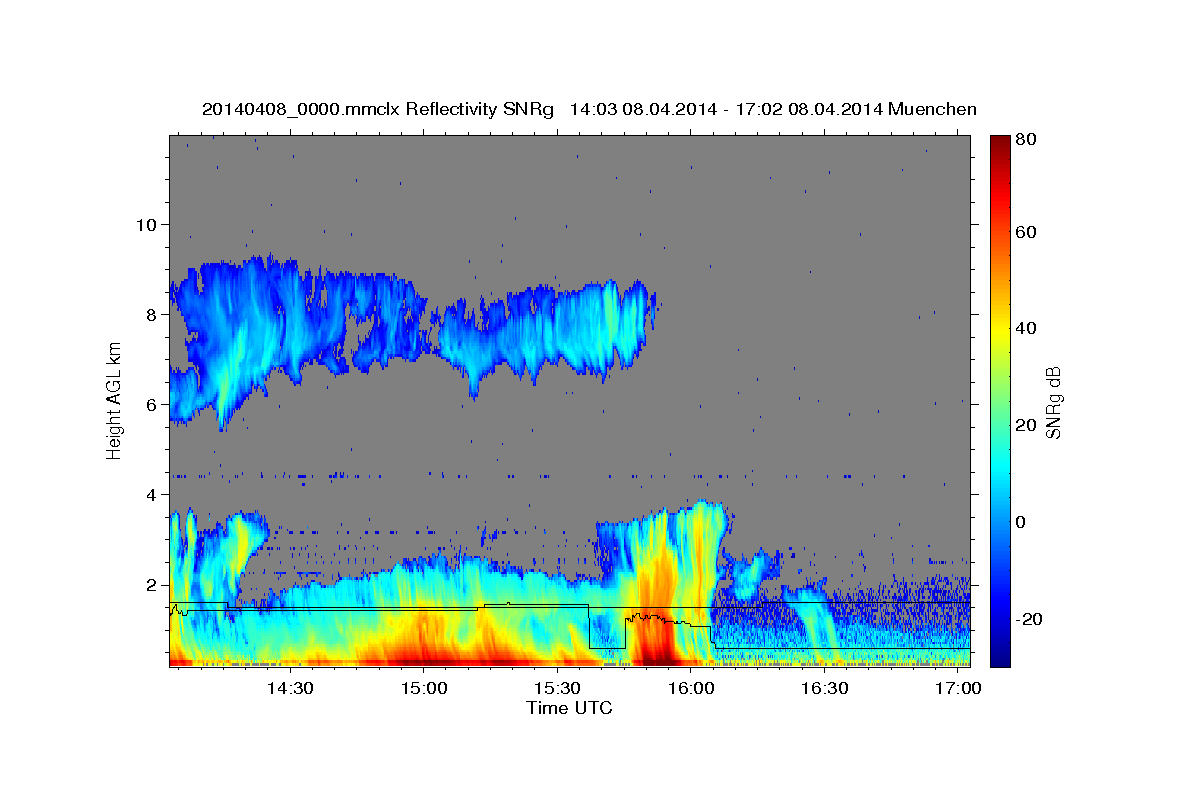Click the height tick label 10

coord(148,224)
